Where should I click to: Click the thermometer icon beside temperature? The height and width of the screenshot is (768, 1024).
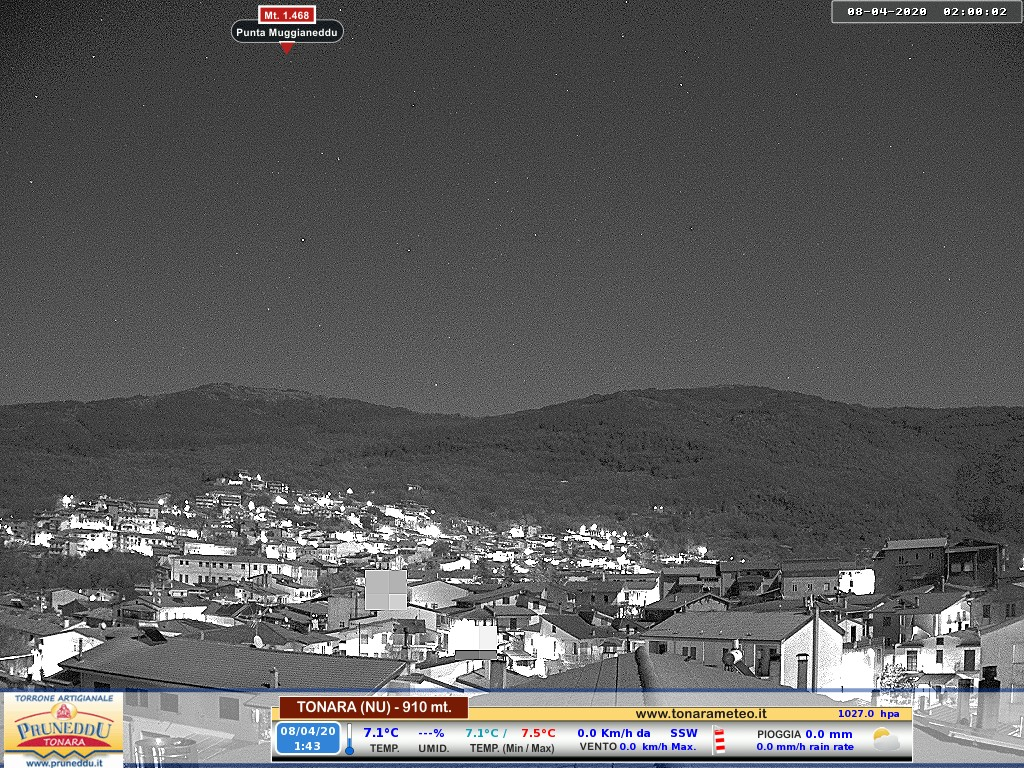click(x=350, y=739)
